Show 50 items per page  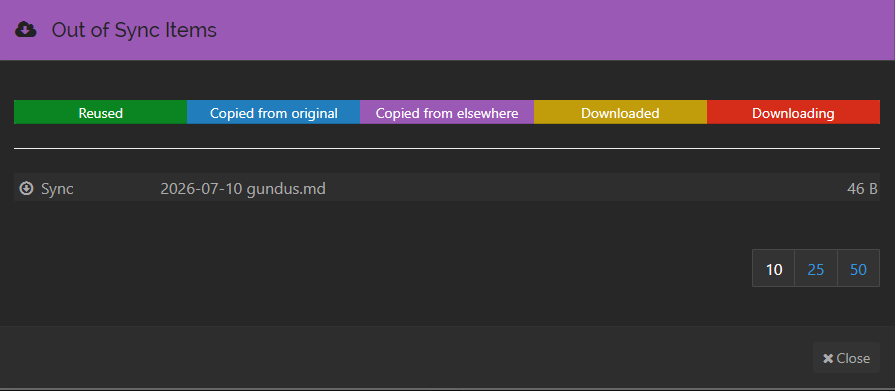point(858,268)
